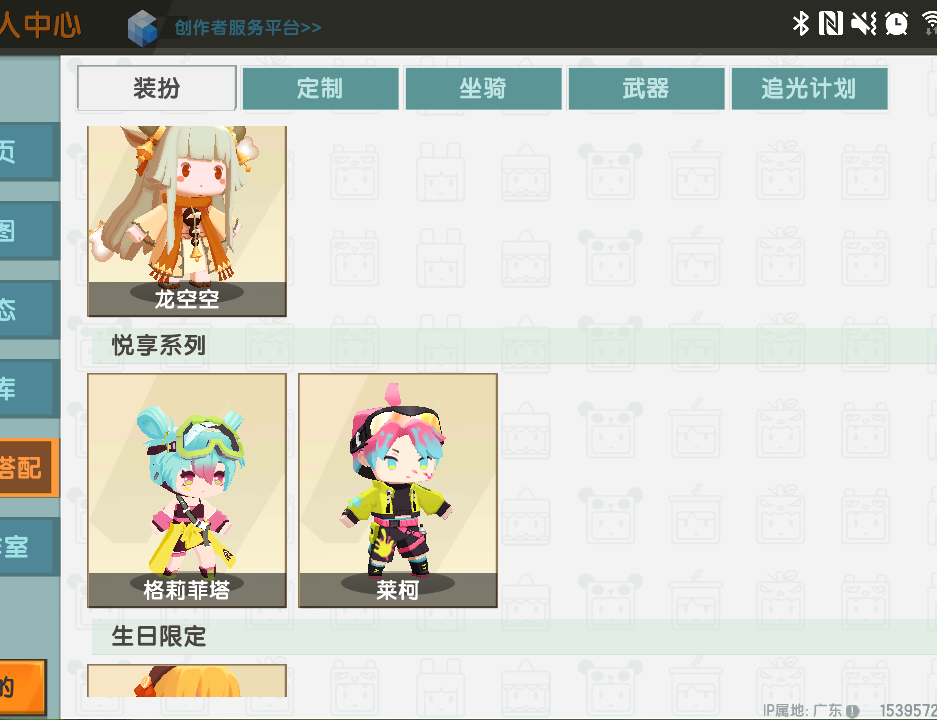Tap the alarm clock status icon
Image resolution: width=937 pixels, height=720 pixels.
896,24
